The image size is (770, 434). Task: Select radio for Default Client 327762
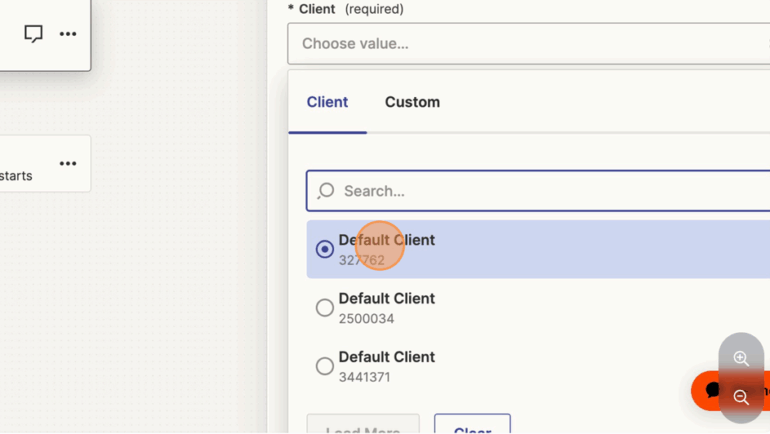point(325,249)
